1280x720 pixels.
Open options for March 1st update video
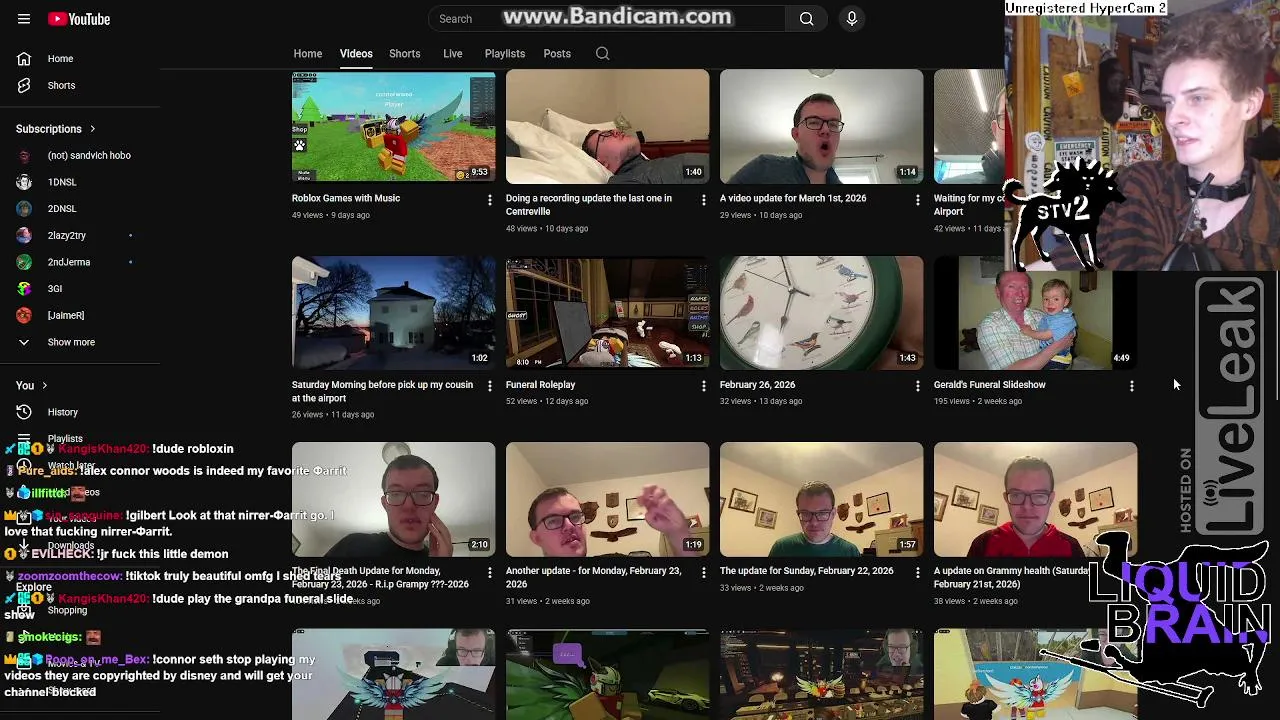pyautogui.click(x=917, y=201)
